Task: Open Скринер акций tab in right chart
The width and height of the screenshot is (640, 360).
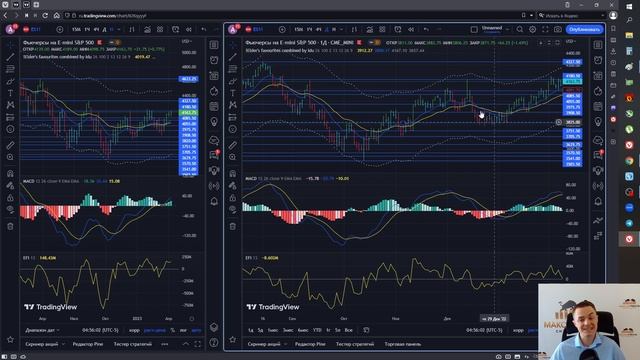Action: coord(264,344)
